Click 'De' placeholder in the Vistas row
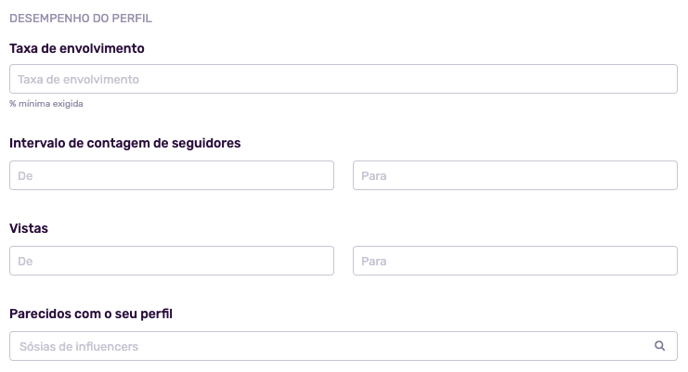Image resolution: width=688 pixels, height=372 pixels. (x=25, y=261)
